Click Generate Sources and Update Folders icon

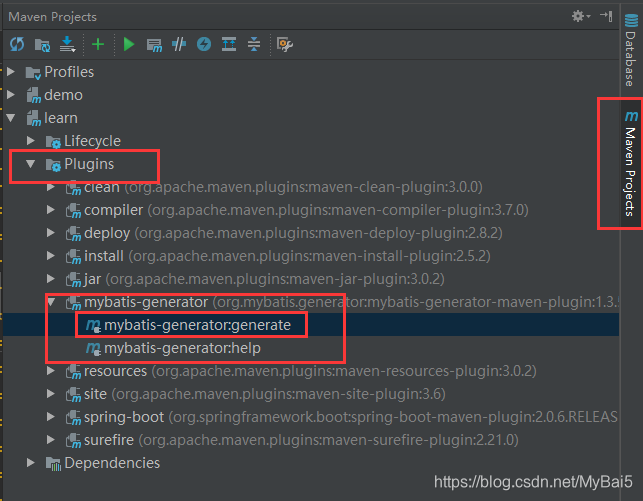42,45
